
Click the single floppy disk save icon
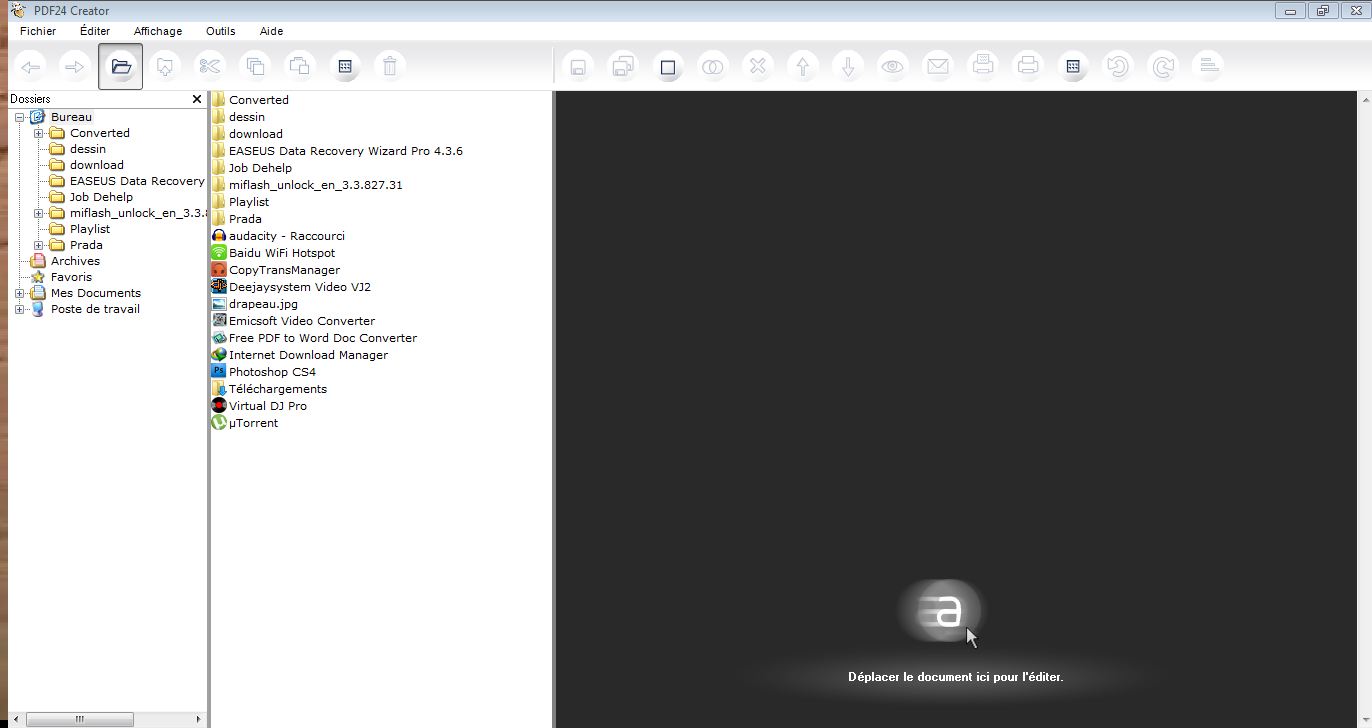click(577, 67)
